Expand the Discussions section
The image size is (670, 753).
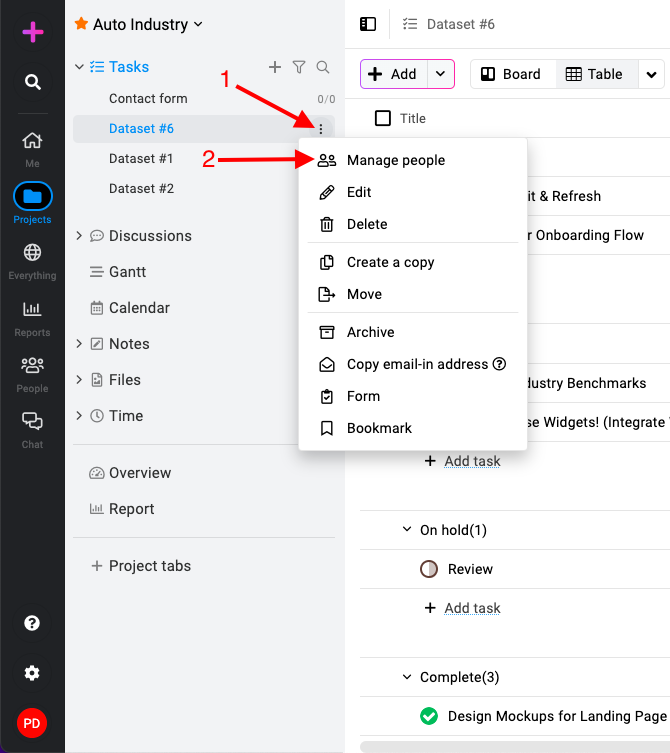tap(79, 235)
